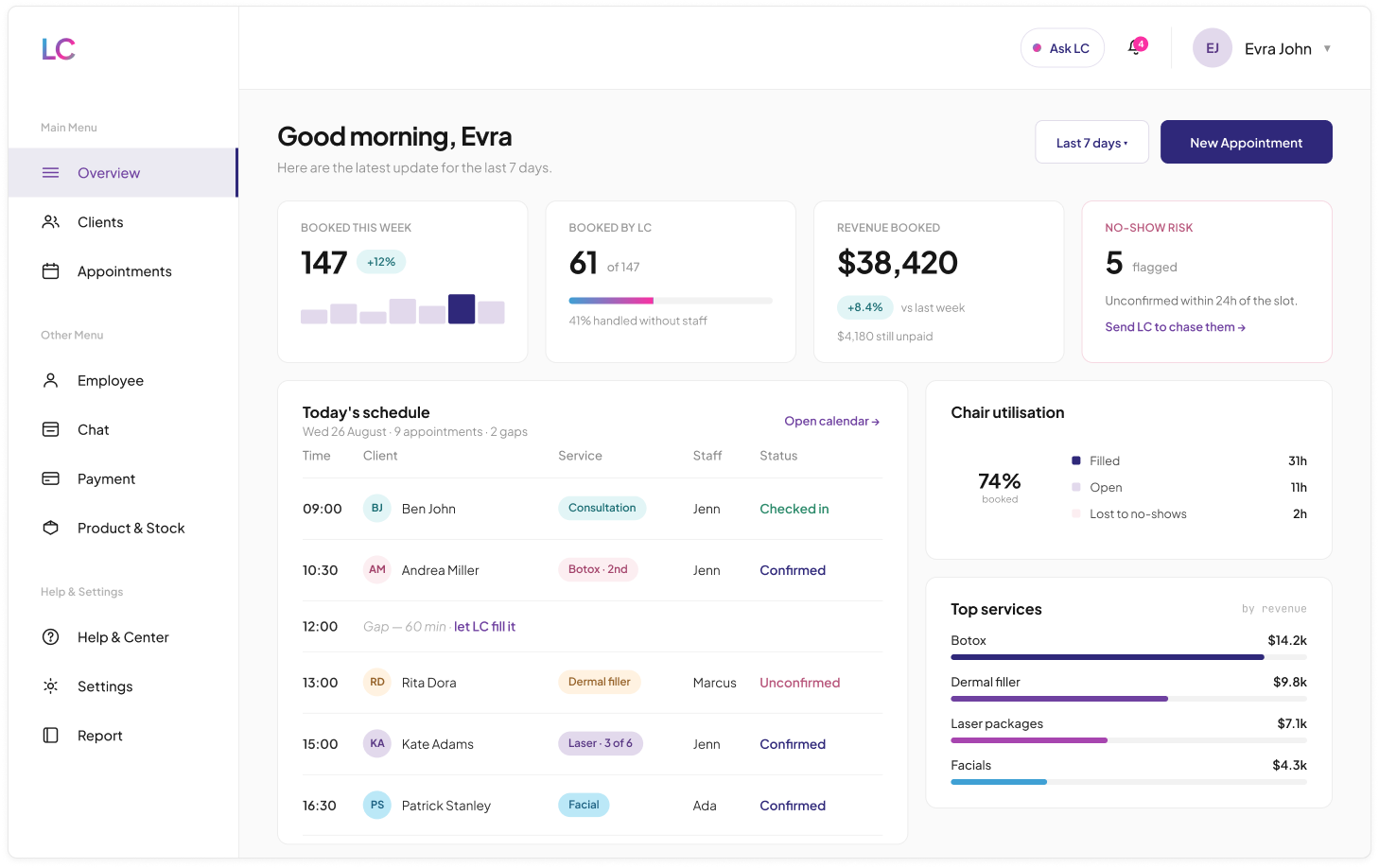Select Product & Stock menu item
Viewport: 1379px width, 868px height.
tap(123, 528)
